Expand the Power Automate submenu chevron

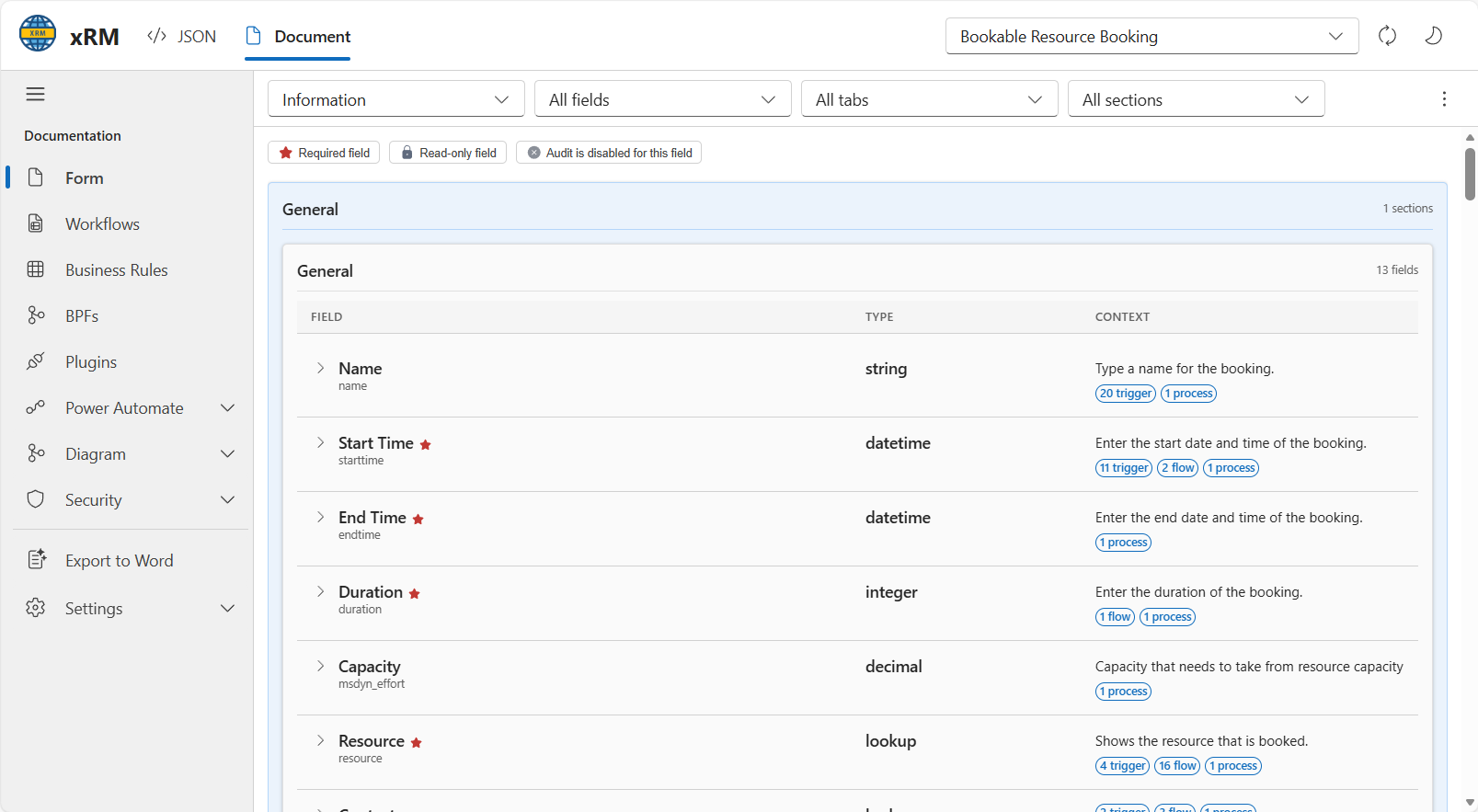coord(228,407)
